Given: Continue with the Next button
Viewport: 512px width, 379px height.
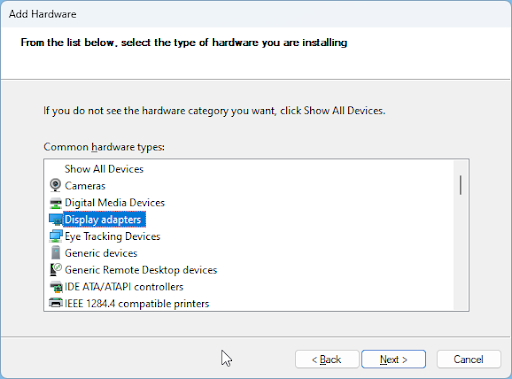Looking at the screenshot, I should (394, 359).
